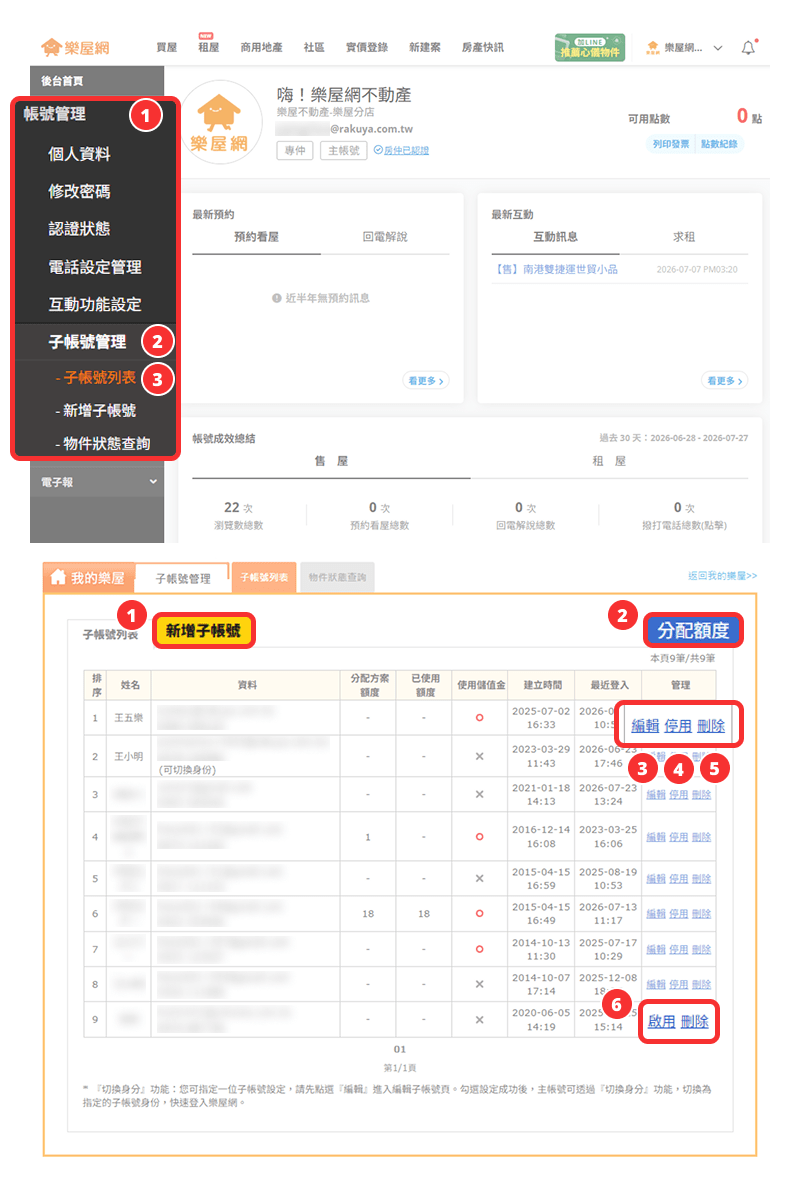Viewport: 800px width, 1192px height.
Task: Open the 【售】南港雙捷運世貿小品 message
Action: (556, 269)
